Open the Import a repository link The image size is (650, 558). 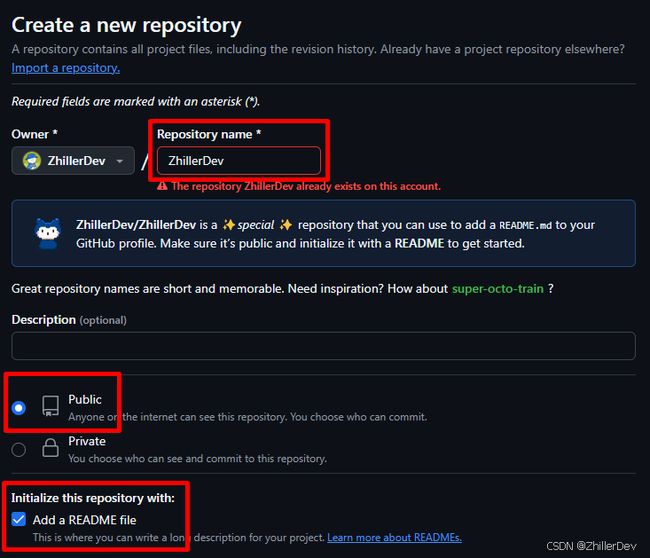65,68
